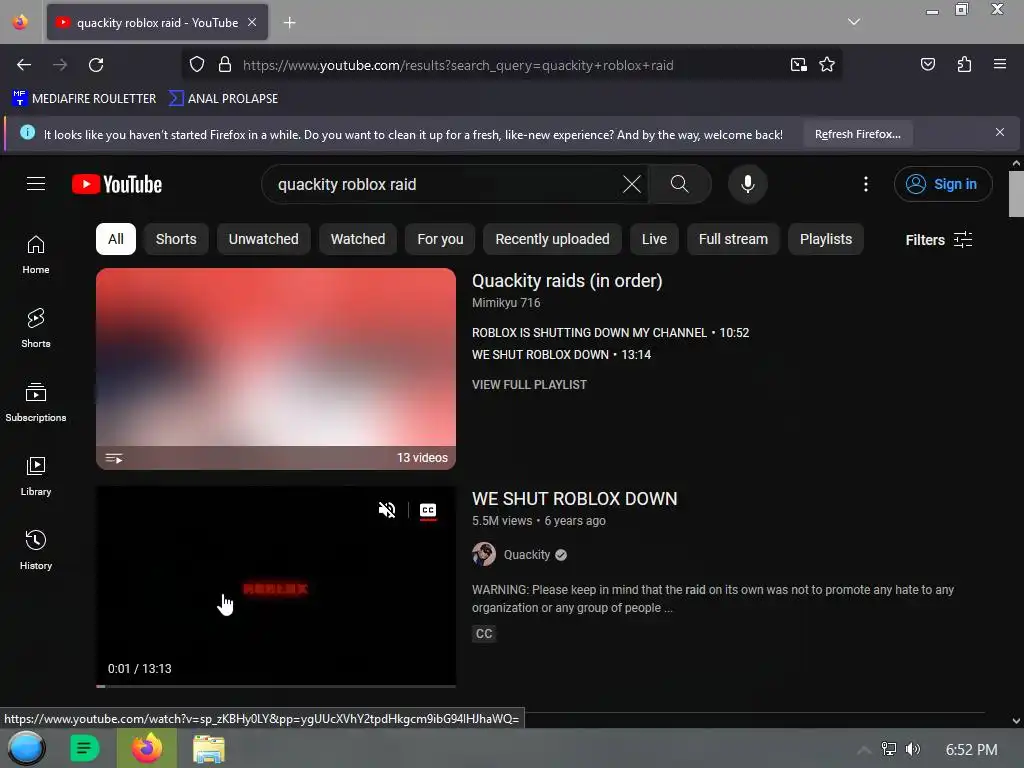Select the Playlists filter chip
The image size is (1024, 768).
[826, 239]
